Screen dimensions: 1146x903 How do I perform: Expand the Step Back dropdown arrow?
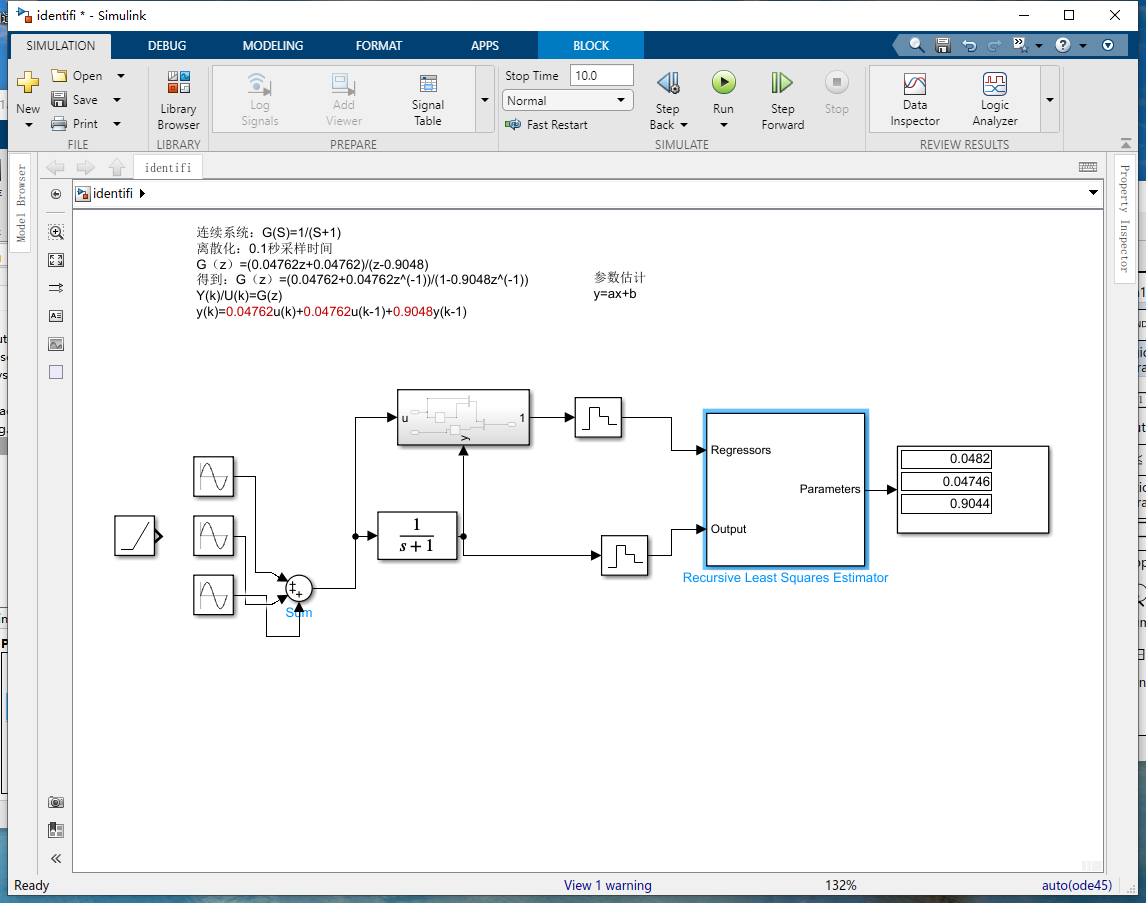click(x=684, y=125)
